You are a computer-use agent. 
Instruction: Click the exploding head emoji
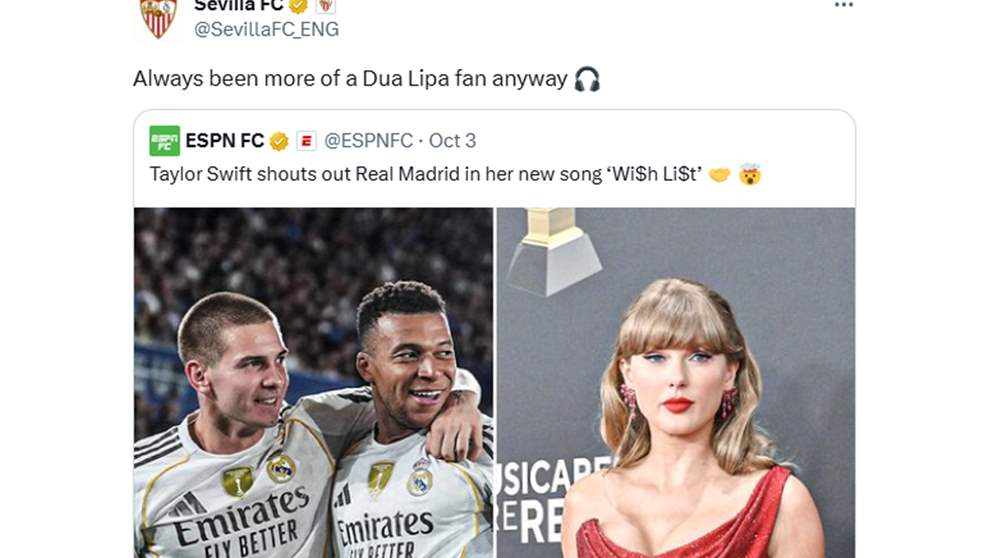click(x=750, y=174)
